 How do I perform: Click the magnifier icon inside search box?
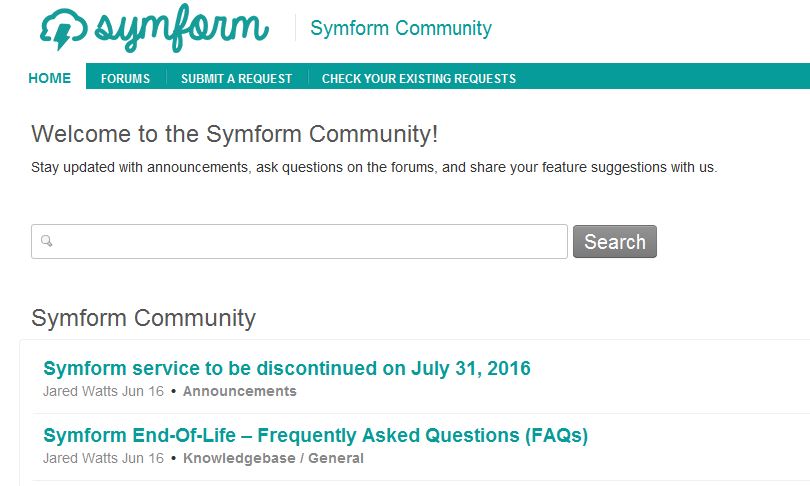tap(46, 241)
